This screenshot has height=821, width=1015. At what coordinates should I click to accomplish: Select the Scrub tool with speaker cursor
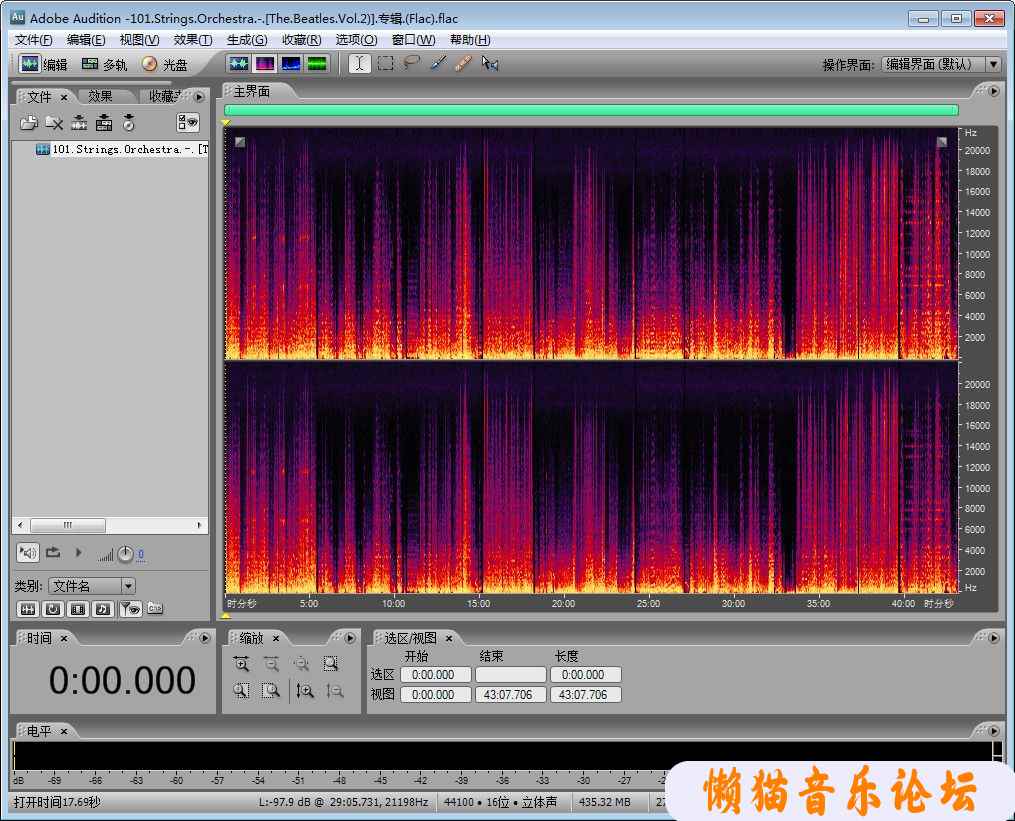tap(490, 63)
